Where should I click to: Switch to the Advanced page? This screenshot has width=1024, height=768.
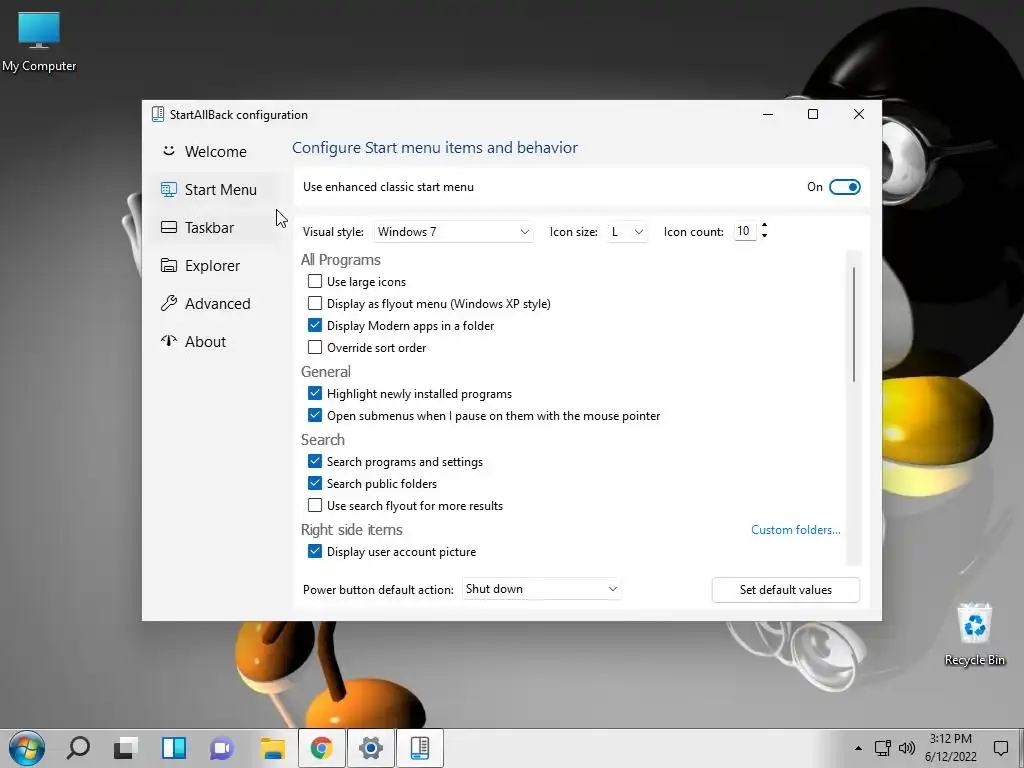tap(215, 303)
